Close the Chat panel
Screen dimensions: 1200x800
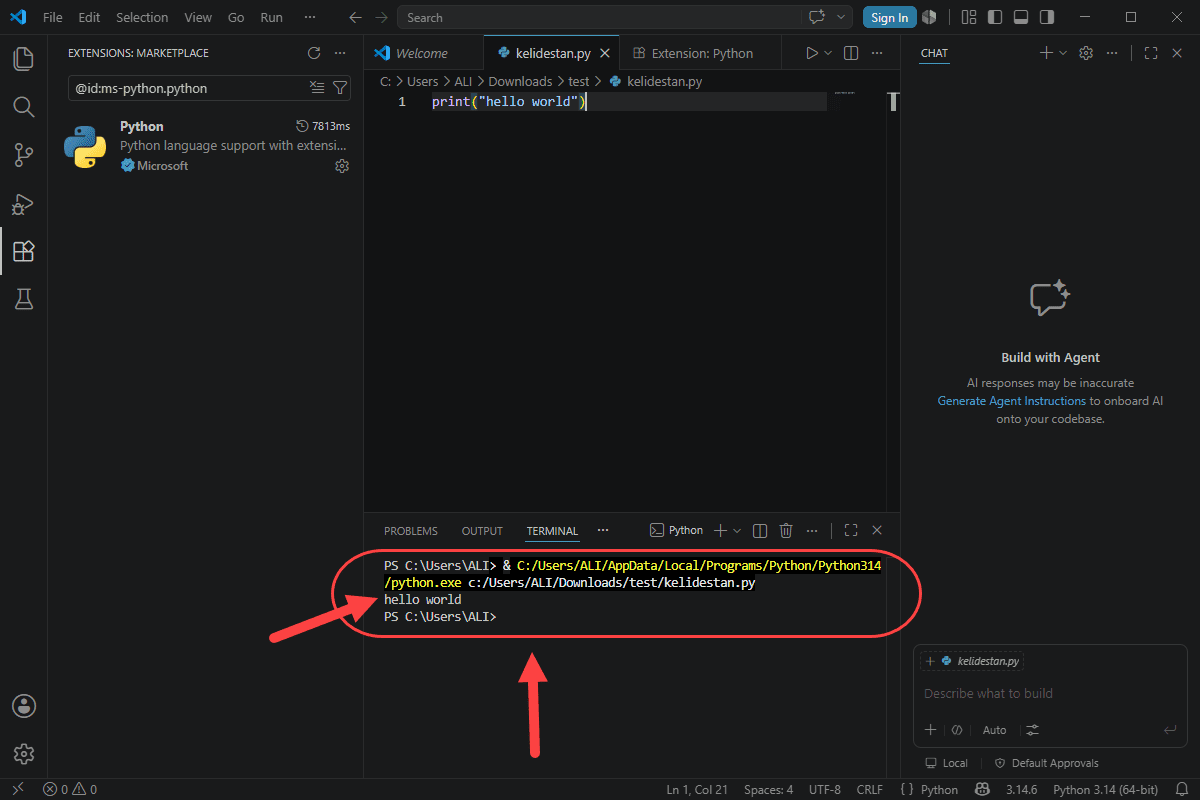tap(1177, 53)
